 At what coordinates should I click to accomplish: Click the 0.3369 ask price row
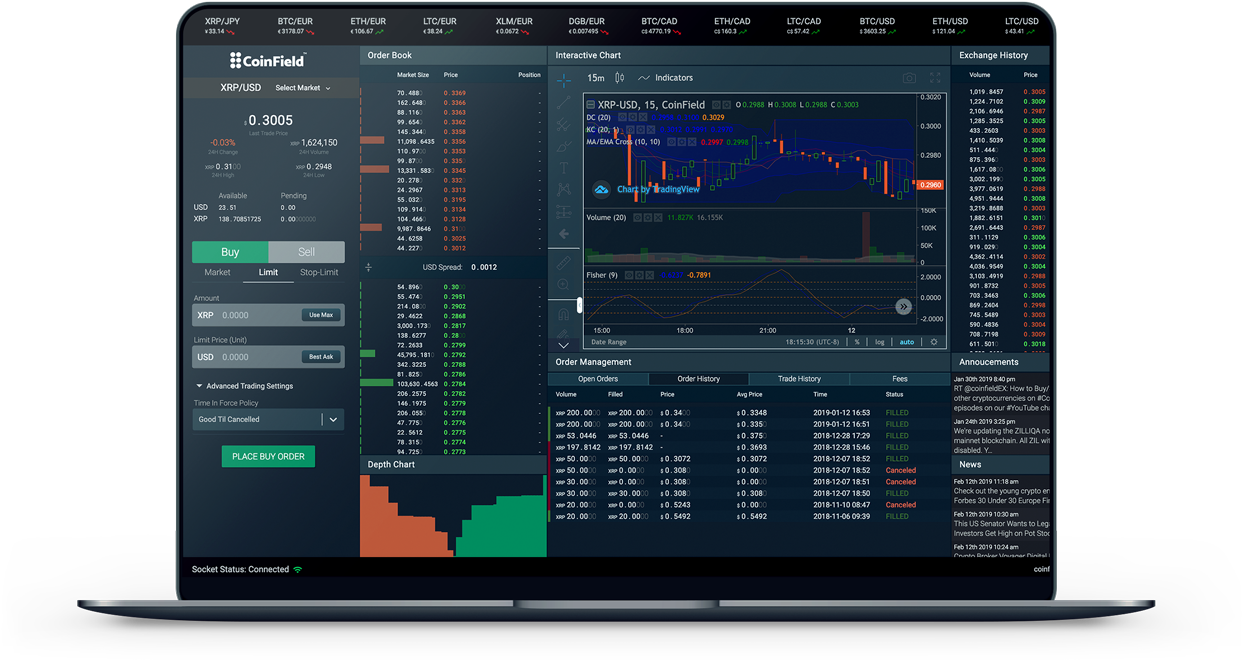tap(453, 93)
